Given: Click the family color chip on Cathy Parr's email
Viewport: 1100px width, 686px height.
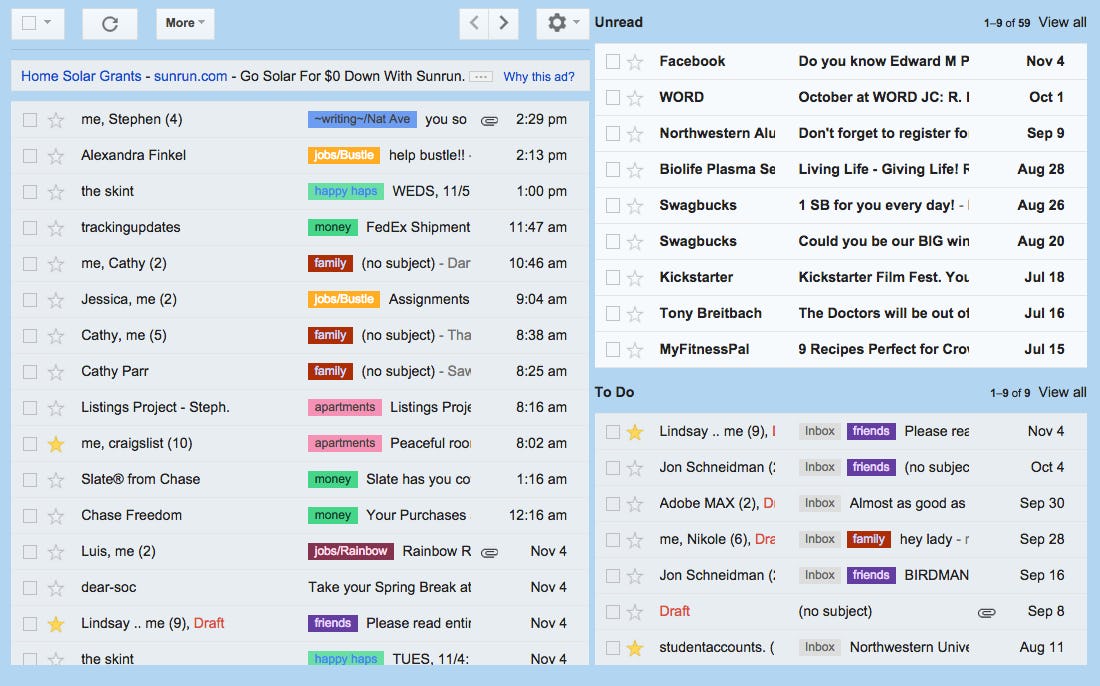Looking at the screenshot, I should click(330, 371).
